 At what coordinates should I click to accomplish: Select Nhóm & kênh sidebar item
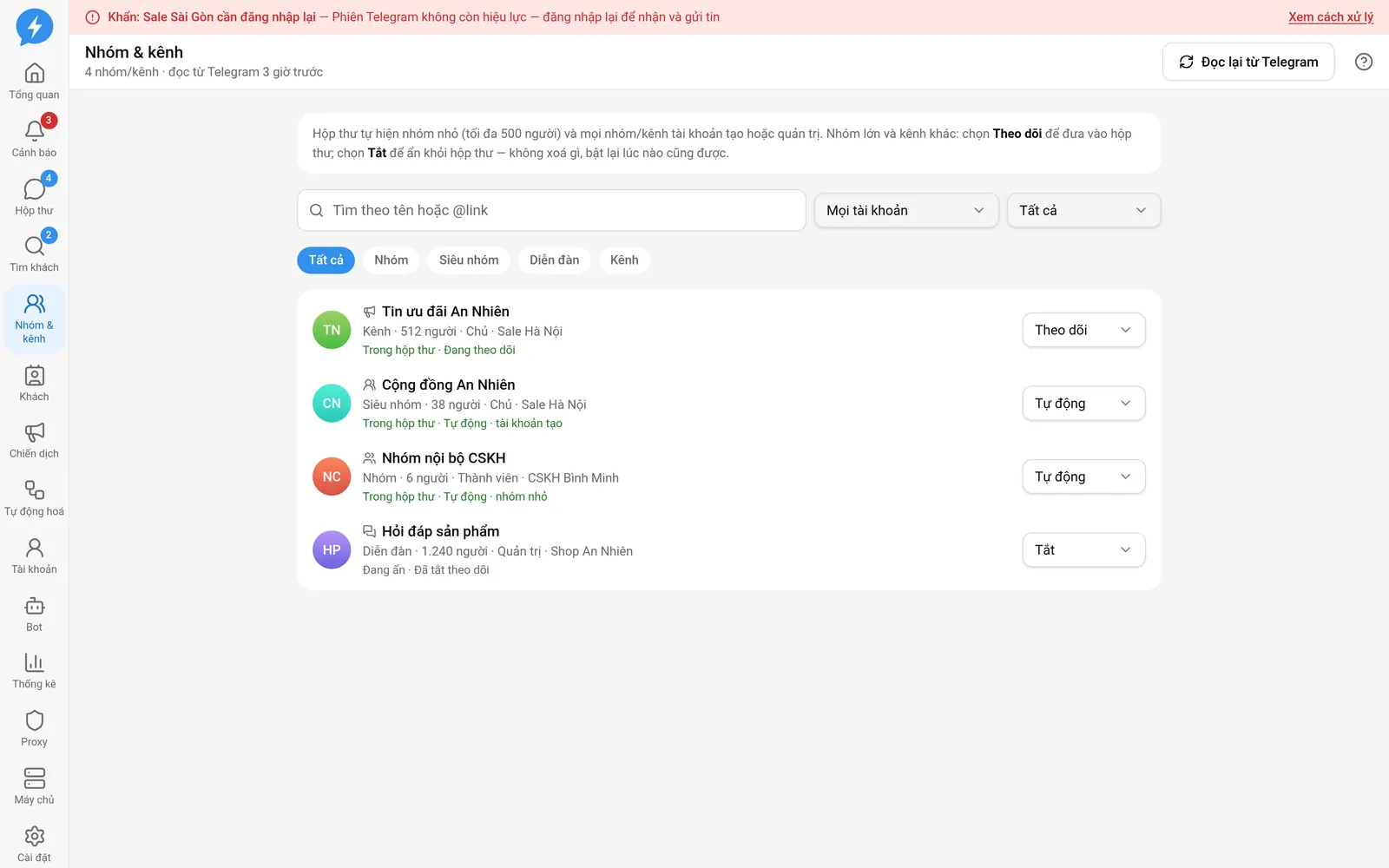(x=35, y=319)
